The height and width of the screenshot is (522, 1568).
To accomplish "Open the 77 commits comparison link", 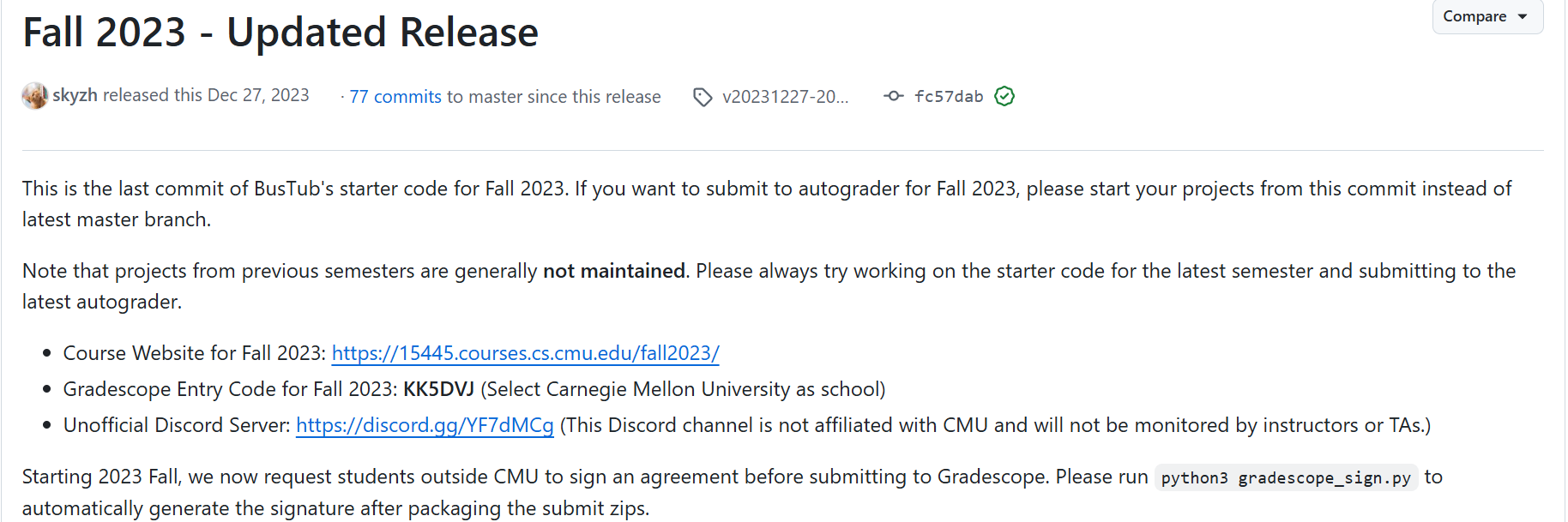I will [x=395, y=96].
